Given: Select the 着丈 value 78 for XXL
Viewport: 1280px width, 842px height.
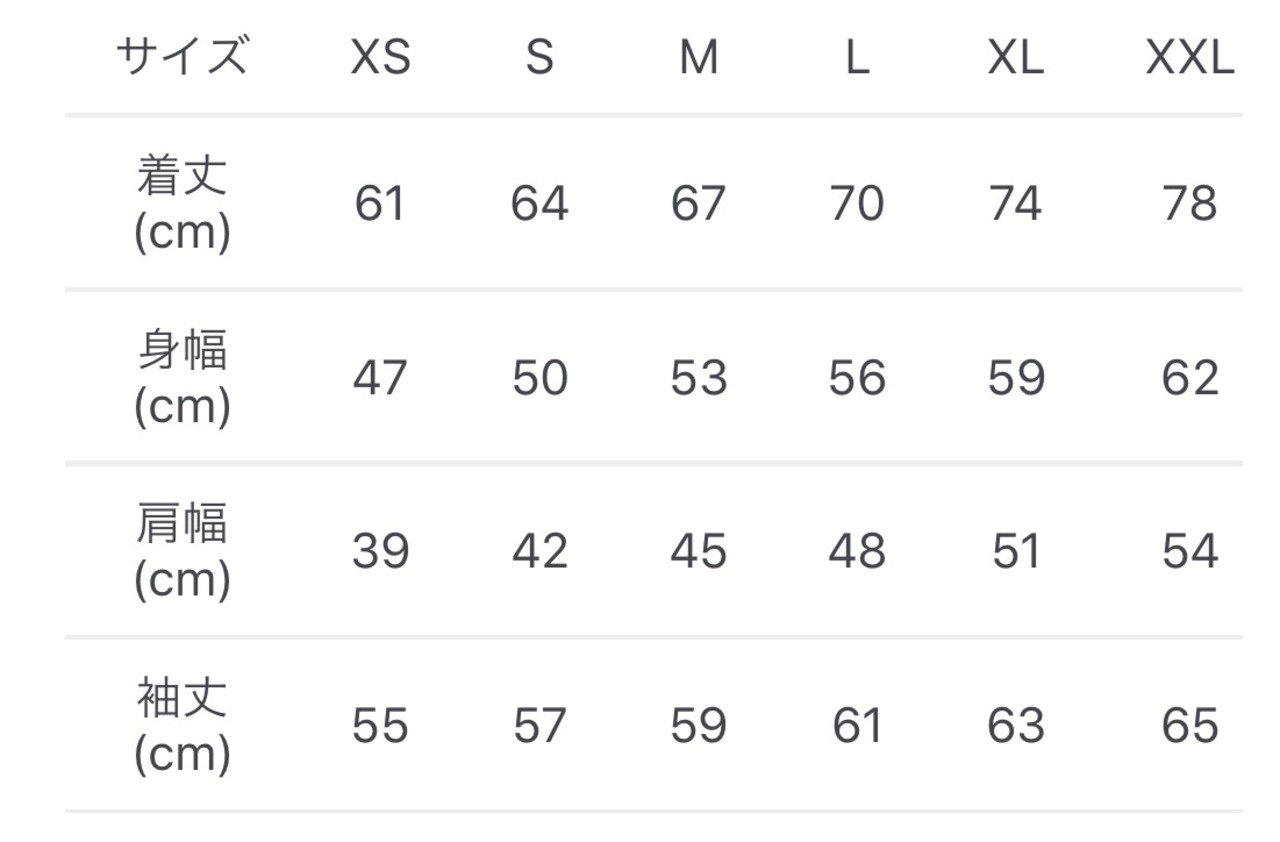Looking at the screenshot, I should 1190,204.
